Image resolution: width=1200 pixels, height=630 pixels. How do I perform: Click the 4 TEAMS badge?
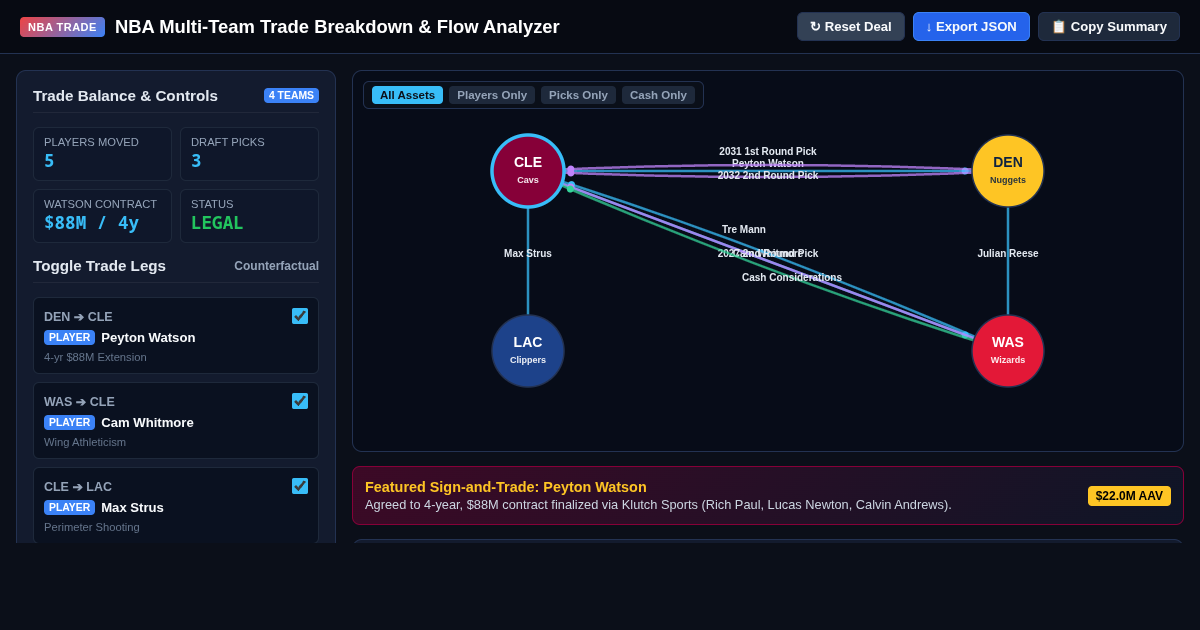click(x=291, y=96)
